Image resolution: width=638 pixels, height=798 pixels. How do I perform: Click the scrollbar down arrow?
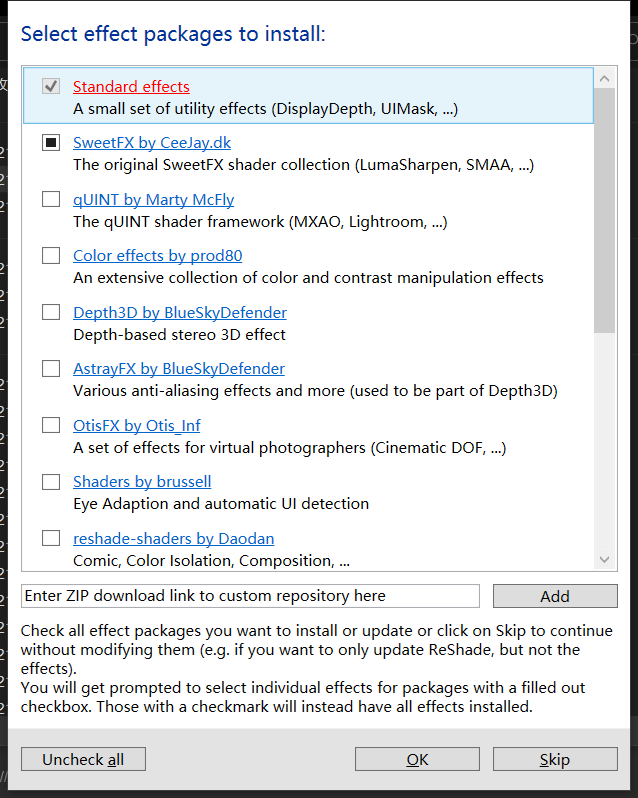pyautogui.click(x=604, y=559)
